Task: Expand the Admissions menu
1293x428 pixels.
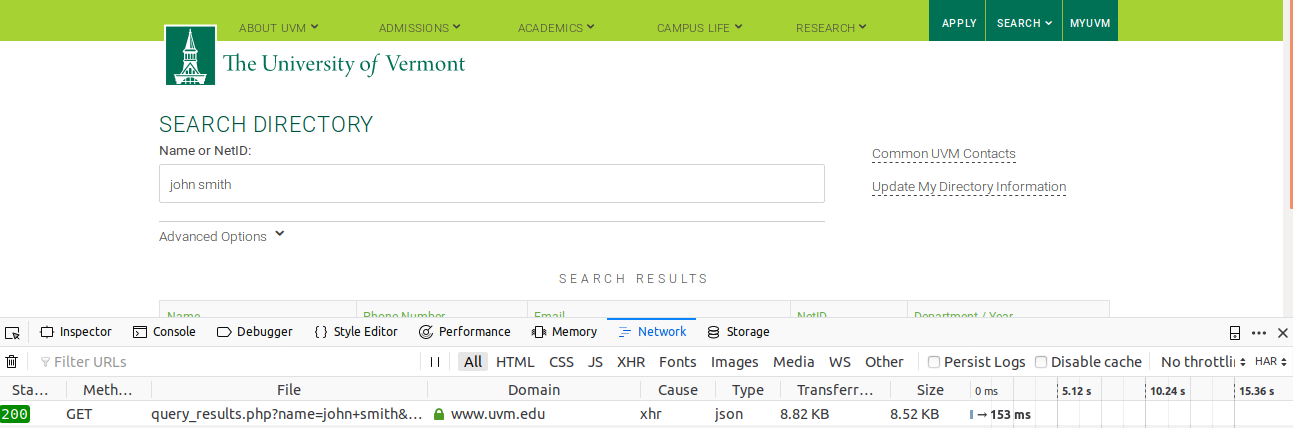Action: 420,27
